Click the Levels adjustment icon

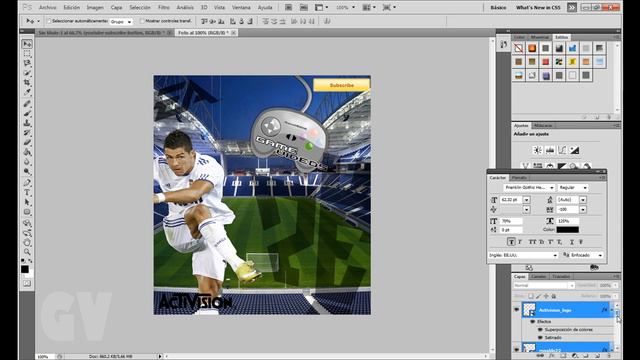[x=550, y=150]
